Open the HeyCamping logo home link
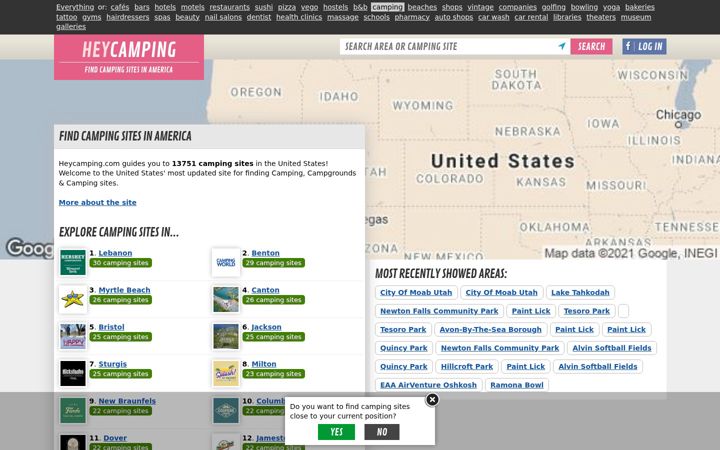The height and width of the screenshot is (450, 720). coord(129,57)
